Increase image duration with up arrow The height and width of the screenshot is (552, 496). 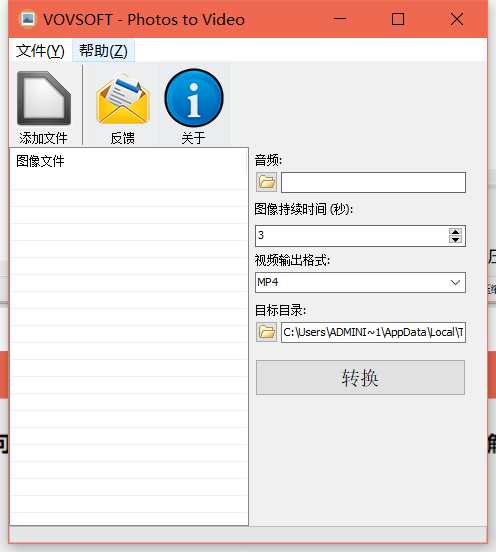(x=455, y=232)
